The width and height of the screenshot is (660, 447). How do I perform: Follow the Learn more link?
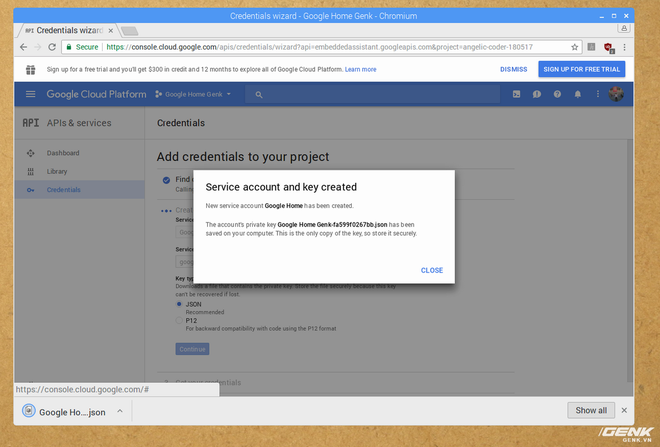tap(360, 69)
